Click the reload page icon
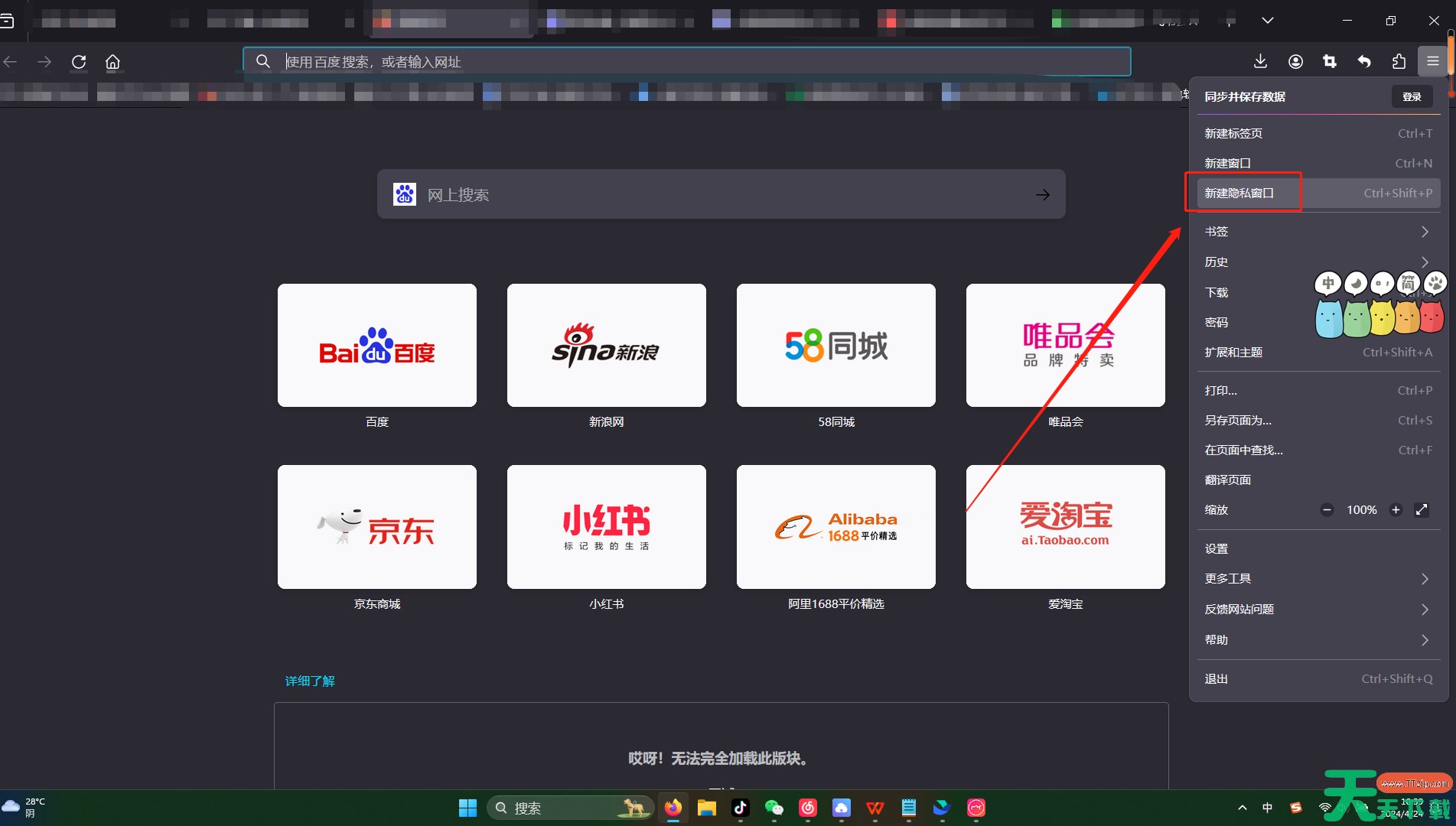 [79, 62]
